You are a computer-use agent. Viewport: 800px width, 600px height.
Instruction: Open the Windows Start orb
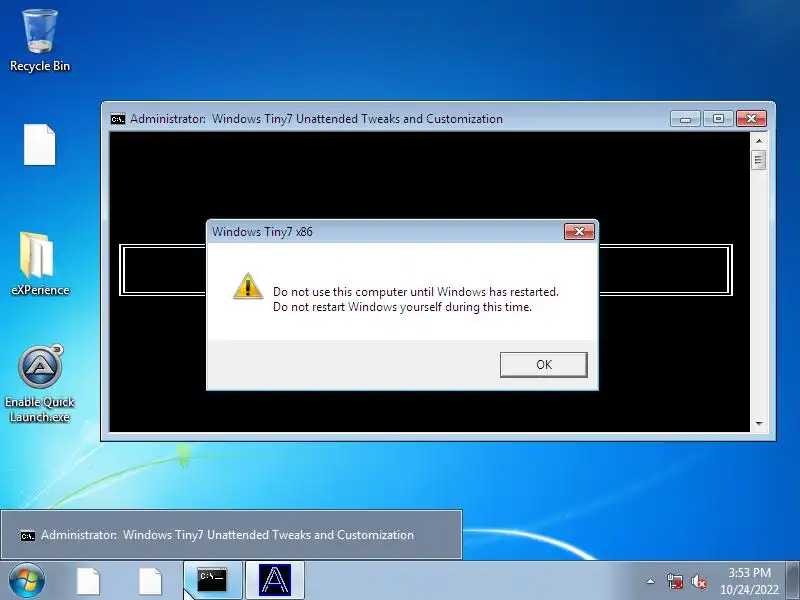[x=27, y=581]
